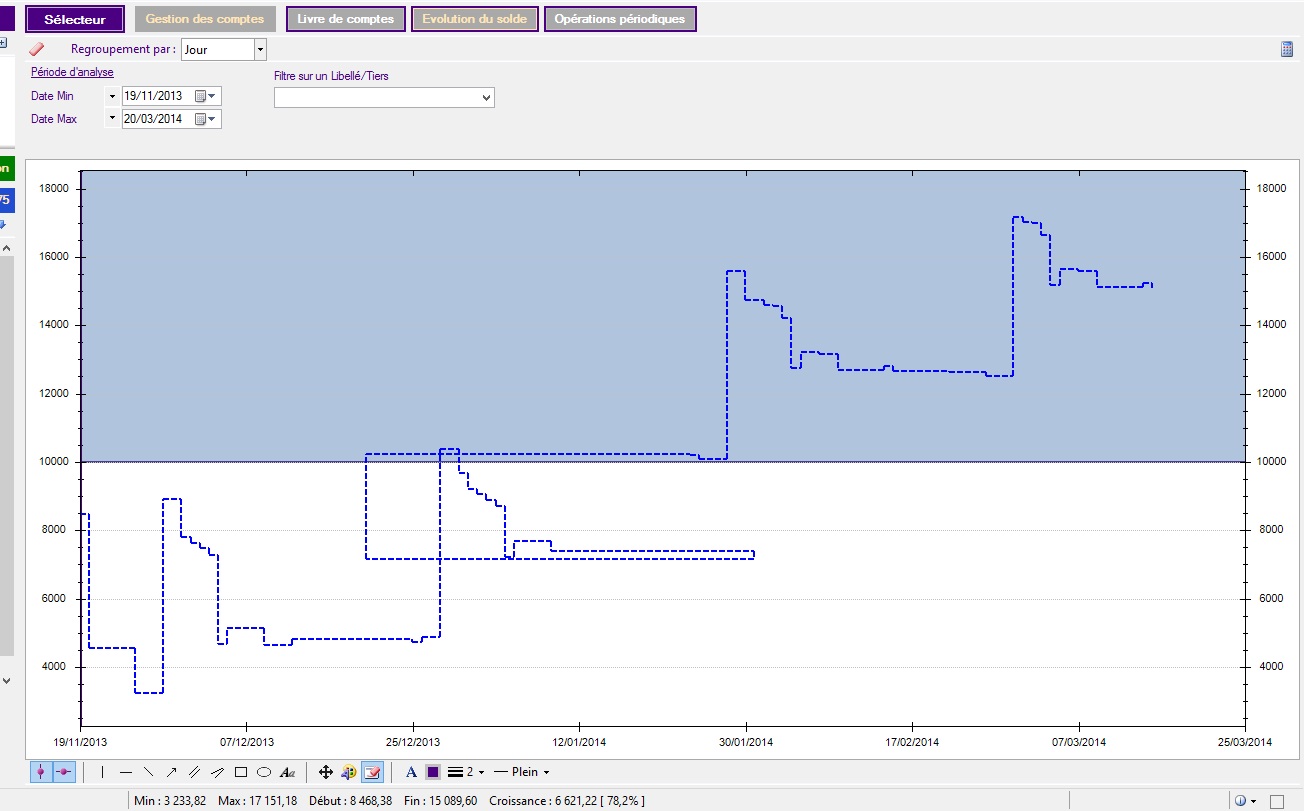Select the arrow drawing tool

point(171,772)
